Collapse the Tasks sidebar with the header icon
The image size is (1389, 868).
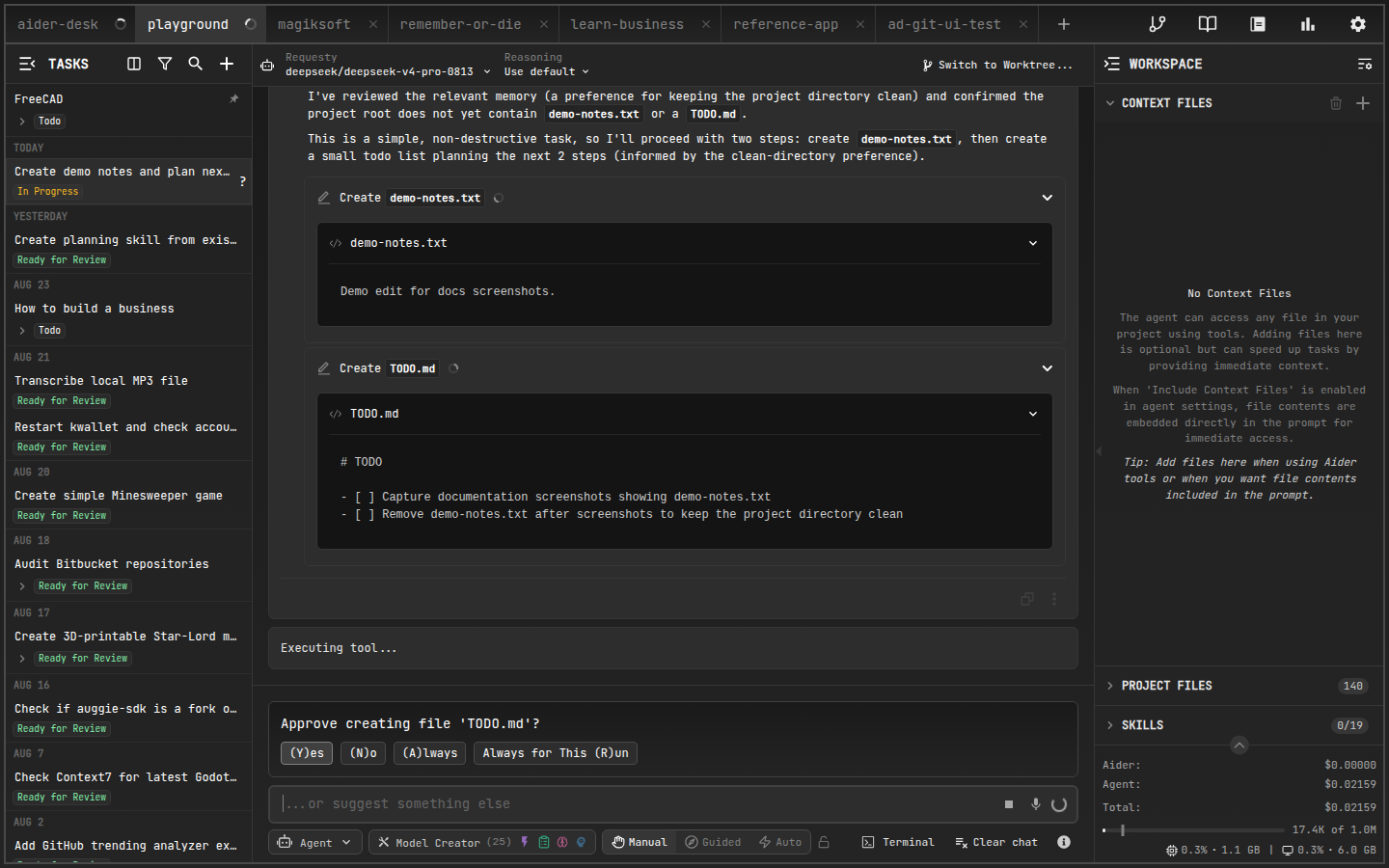point(27,64)
